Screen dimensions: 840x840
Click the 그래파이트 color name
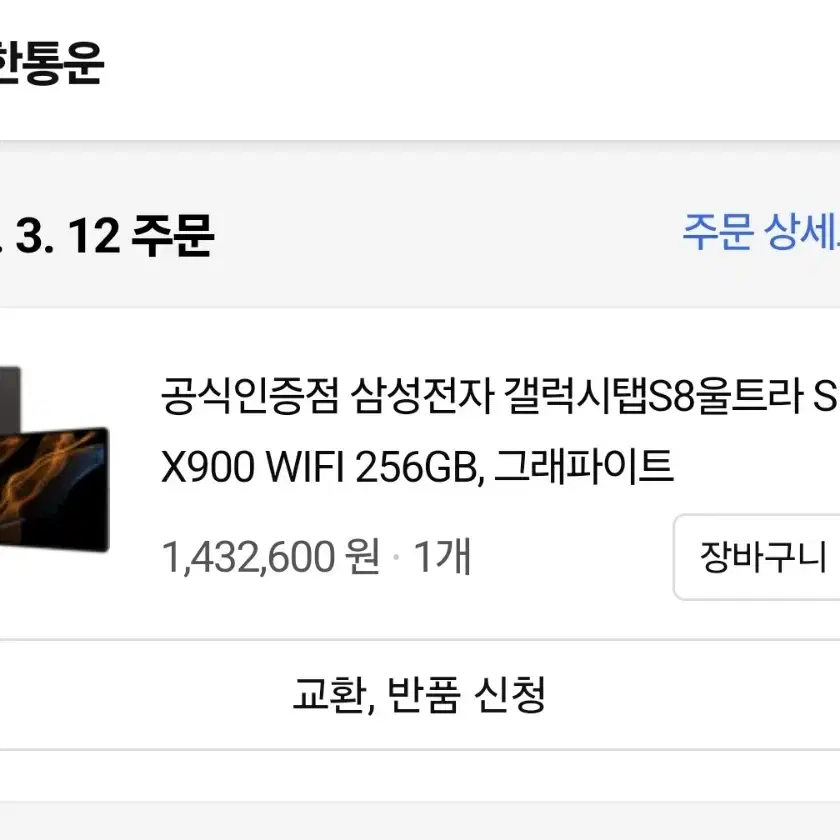(x=583, y=467)
